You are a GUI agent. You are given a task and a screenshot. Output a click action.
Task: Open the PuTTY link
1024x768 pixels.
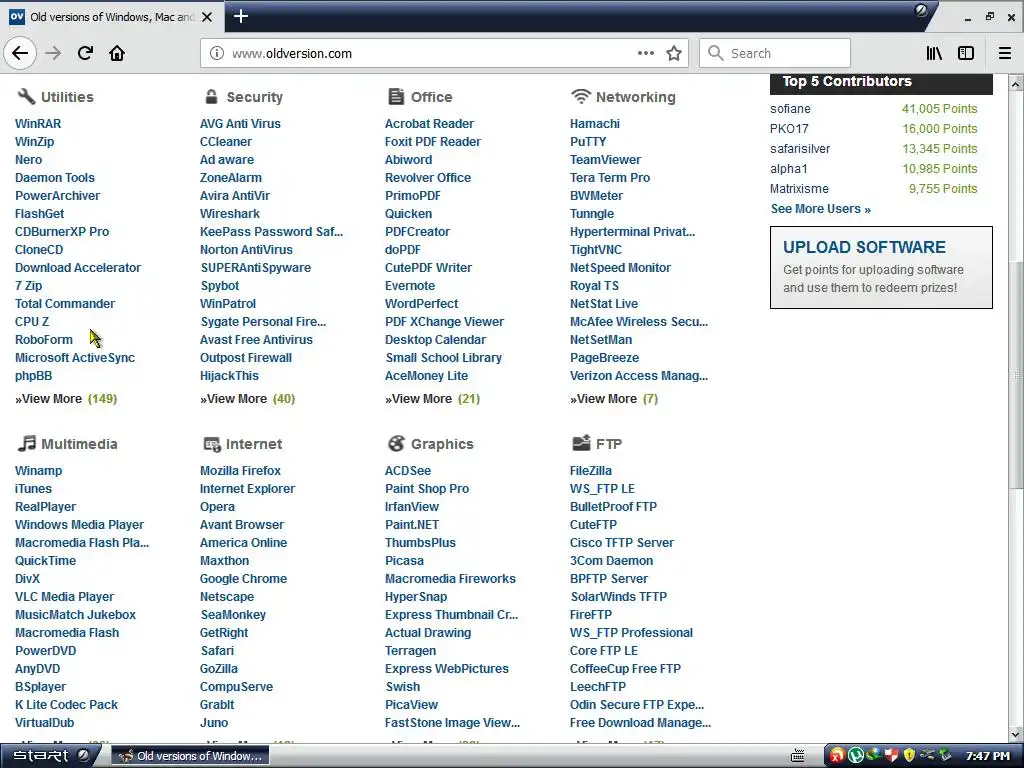(x=588, y=142)
